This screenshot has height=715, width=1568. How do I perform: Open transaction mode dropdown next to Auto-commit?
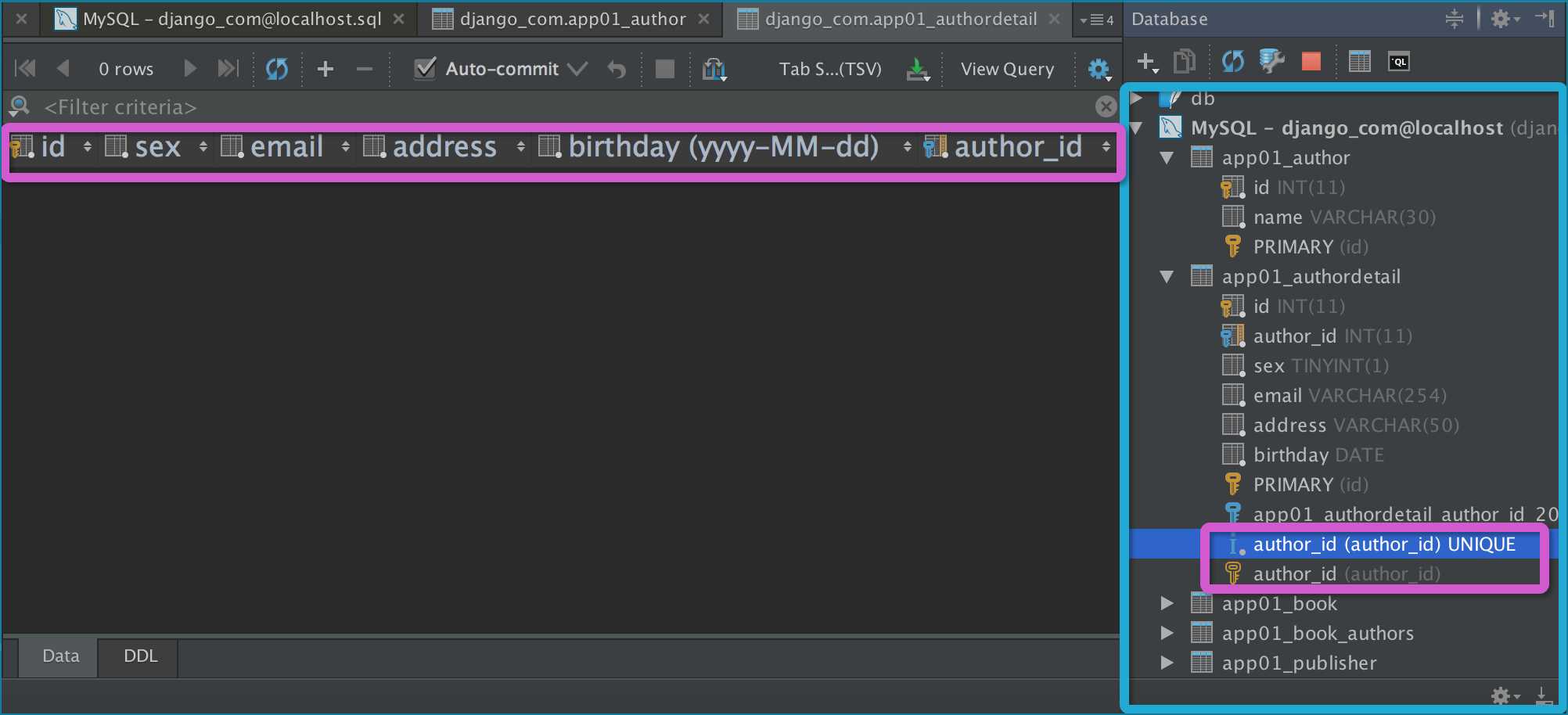577,69
